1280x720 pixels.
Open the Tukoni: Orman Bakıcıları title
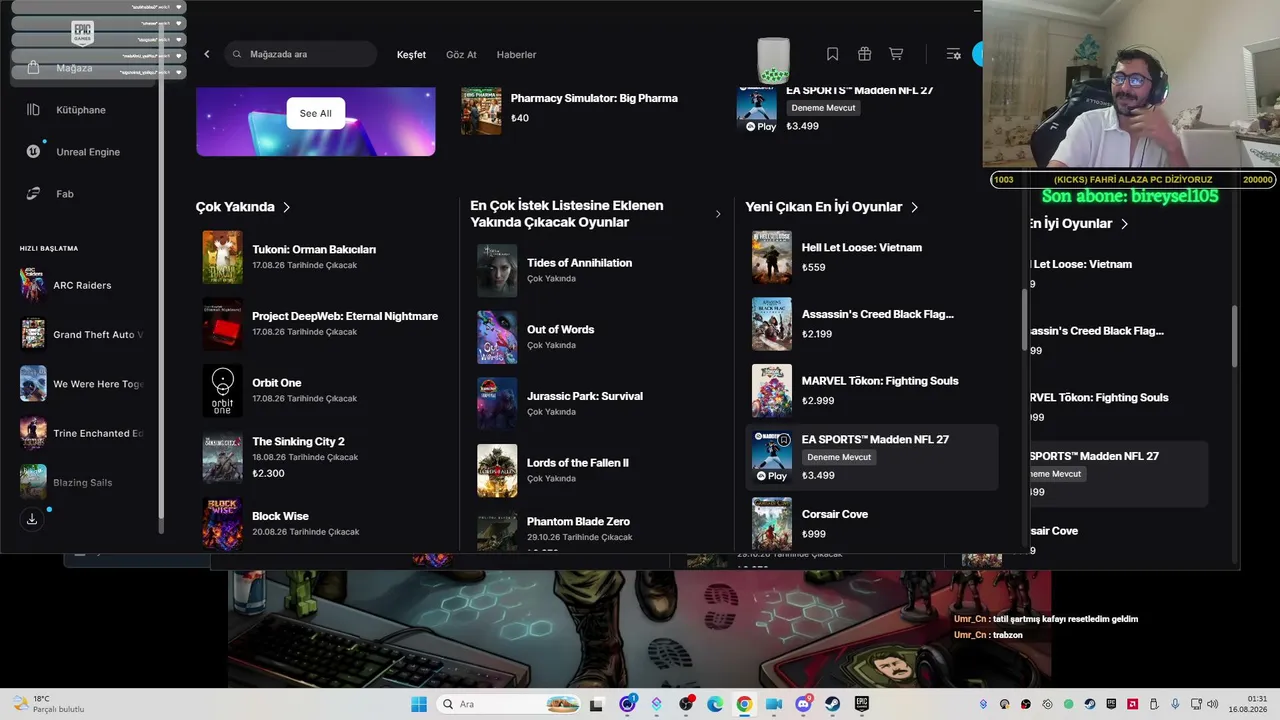click(314, 249)
